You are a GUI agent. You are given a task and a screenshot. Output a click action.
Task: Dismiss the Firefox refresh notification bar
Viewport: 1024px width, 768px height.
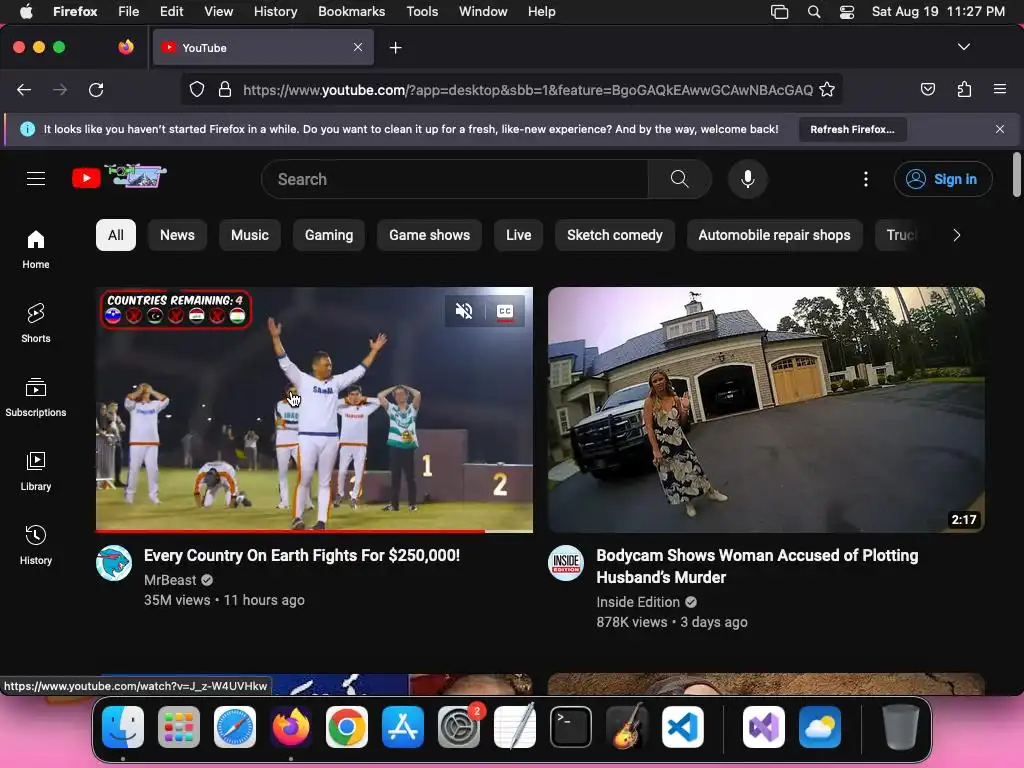999,129
